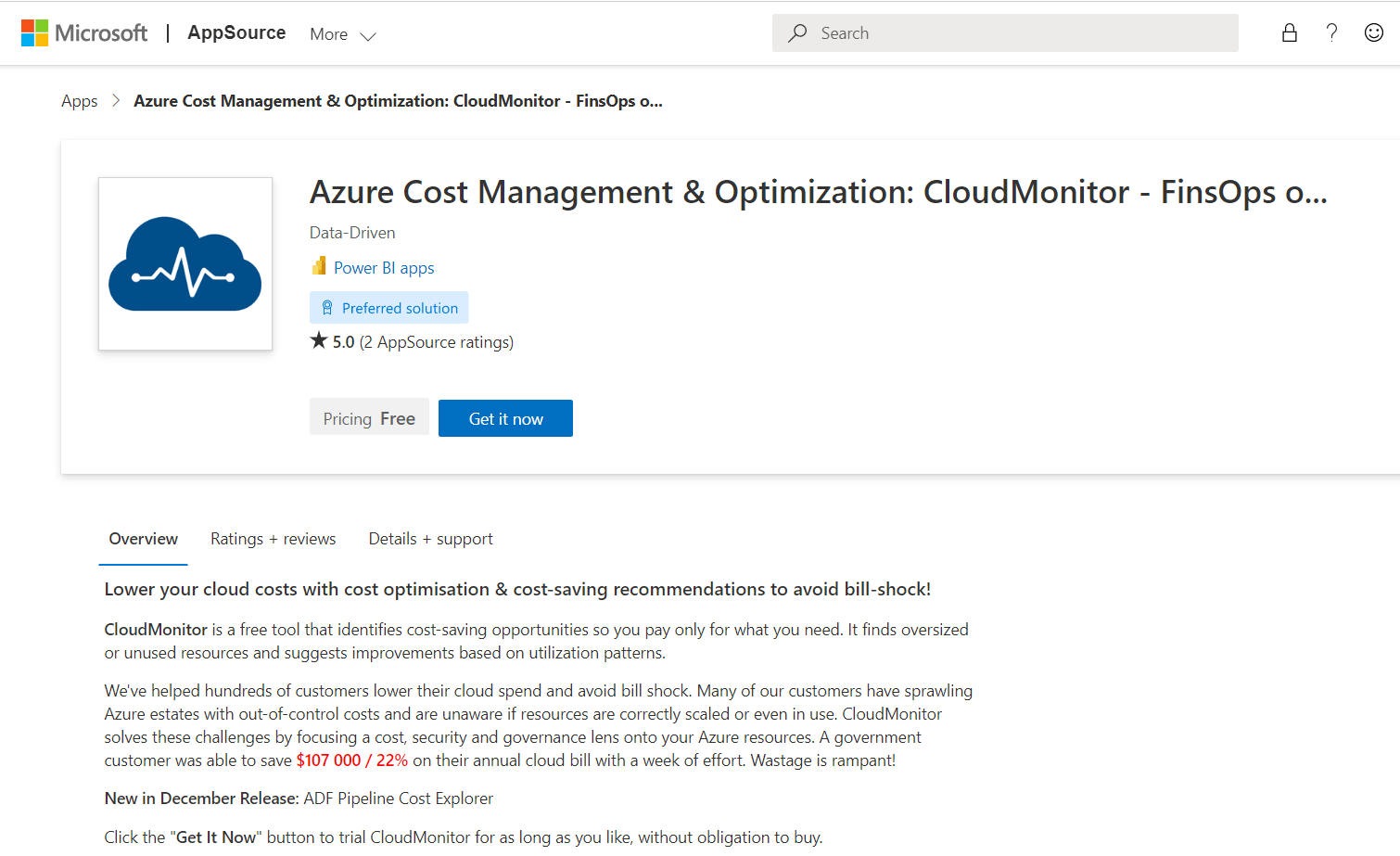This screenshot has width=1400, height=856.
Task: Switch to Ratings + reviews tab
Action: (274, 539)
